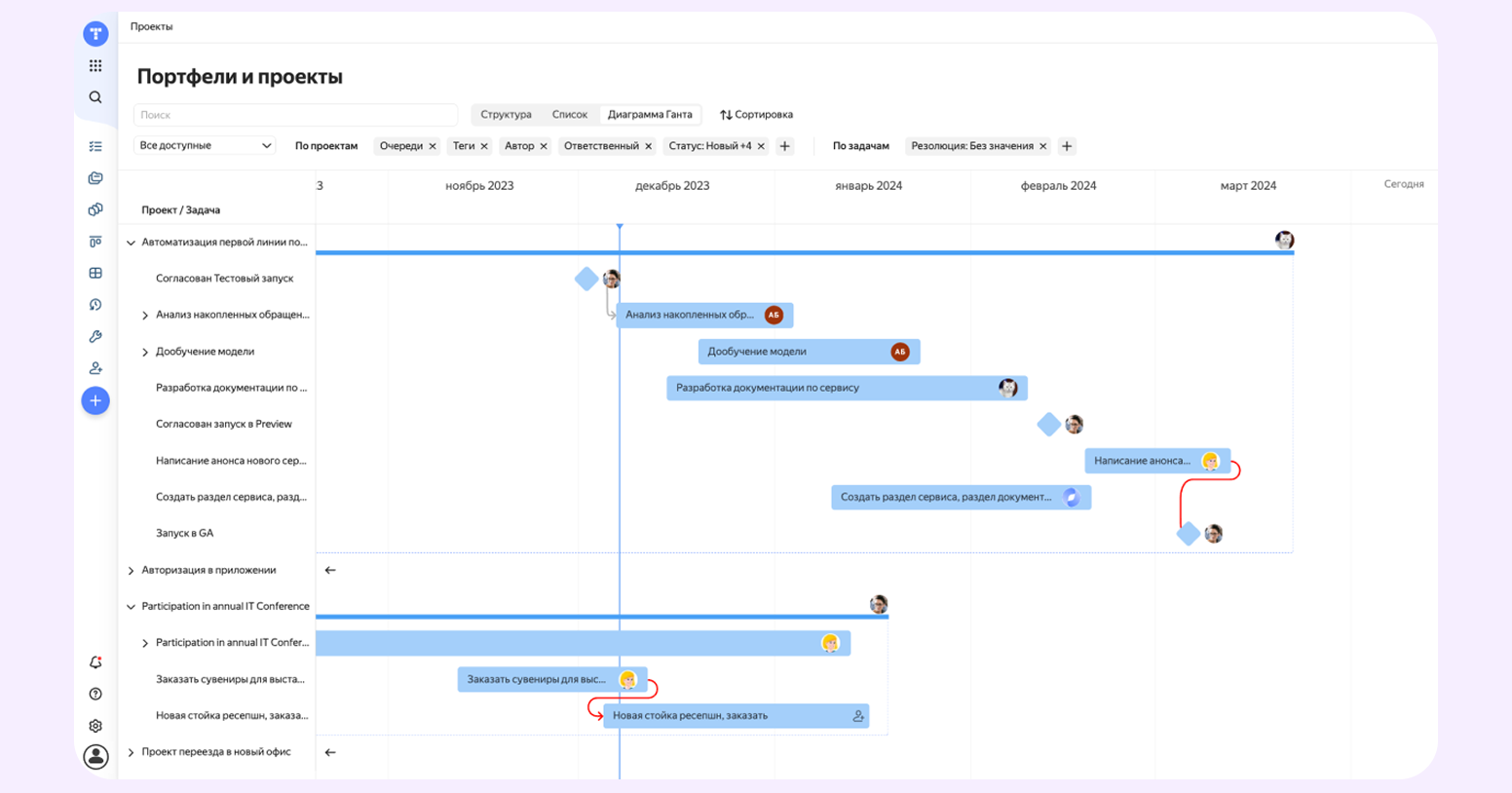Remove the Очереди filter chip

point(433,146)
